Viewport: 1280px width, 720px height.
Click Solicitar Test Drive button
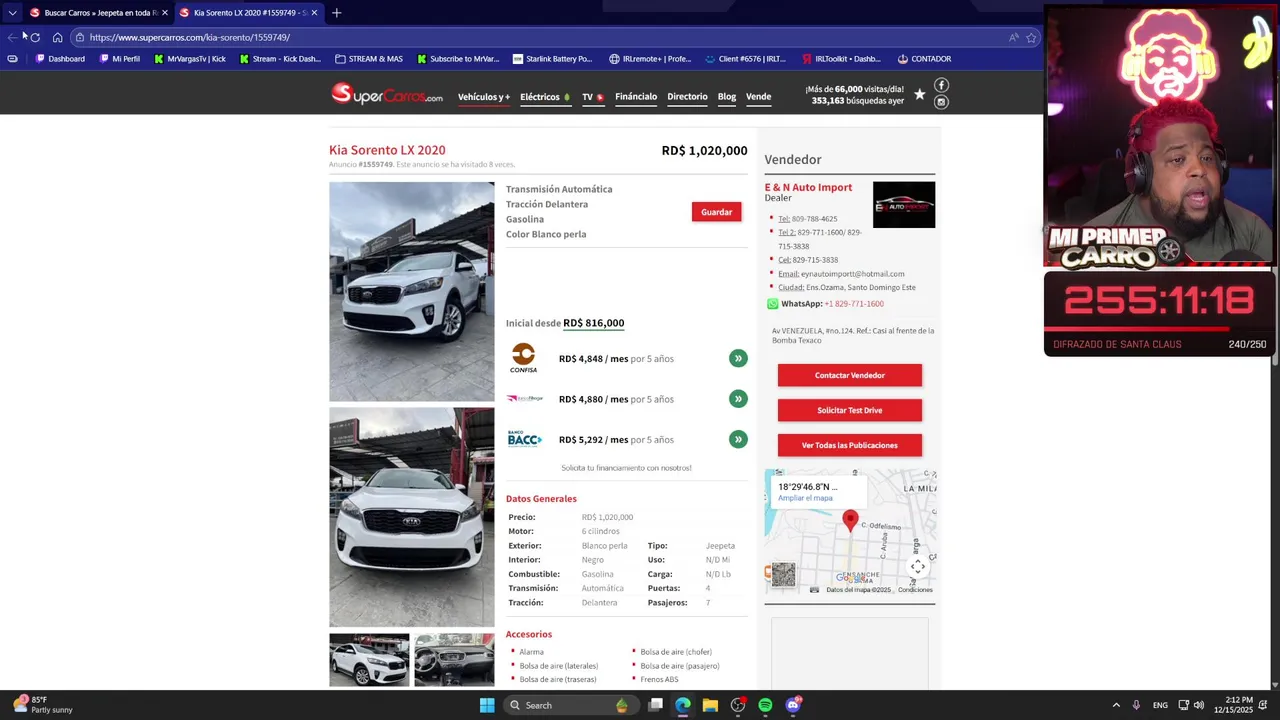[x=850, y=410]
